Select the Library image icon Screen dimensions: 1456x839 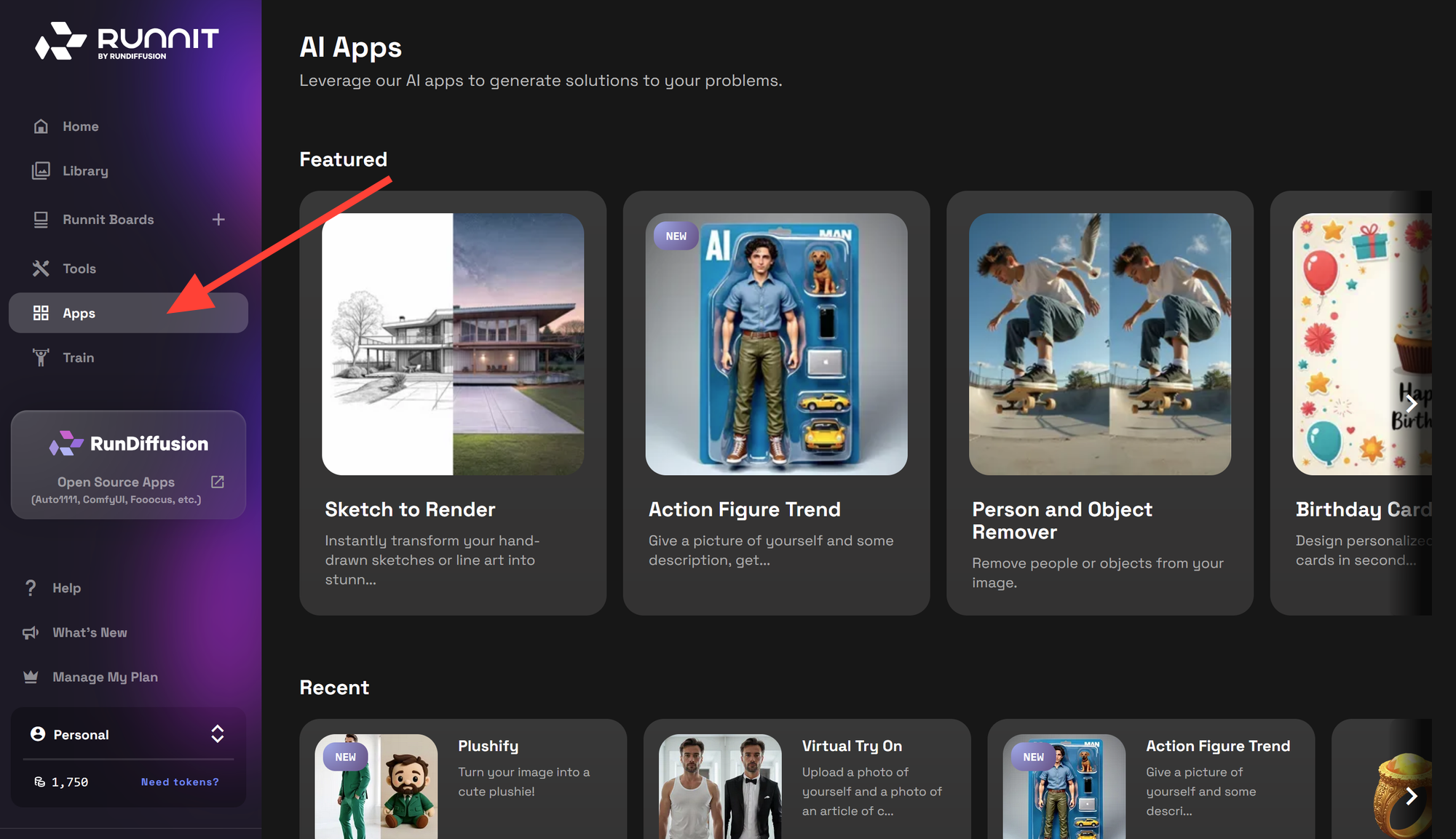tap(41, 170)
